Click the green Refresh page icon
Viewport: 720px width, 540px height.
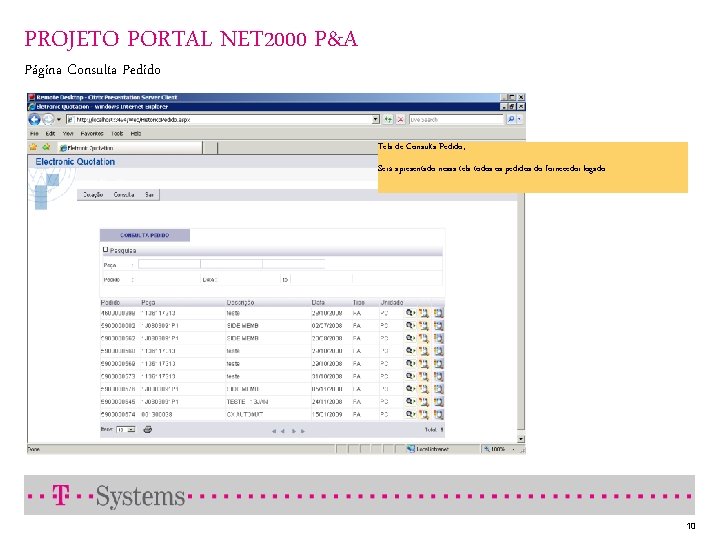coord(388,119)
